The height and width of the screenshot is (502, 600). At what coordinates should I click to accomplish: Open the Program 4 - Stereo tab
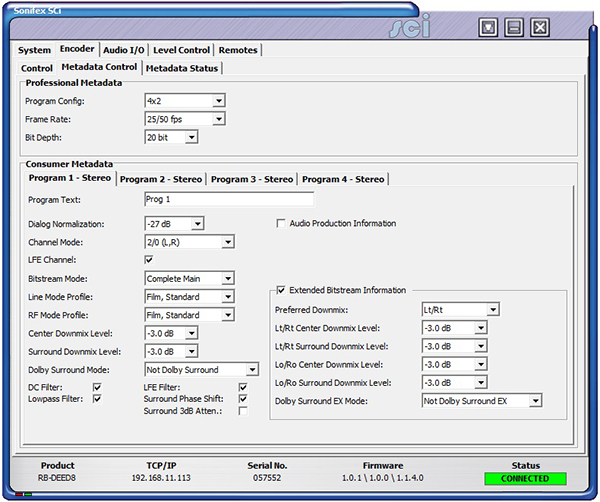pyautogui.click(x=343, y=179)
